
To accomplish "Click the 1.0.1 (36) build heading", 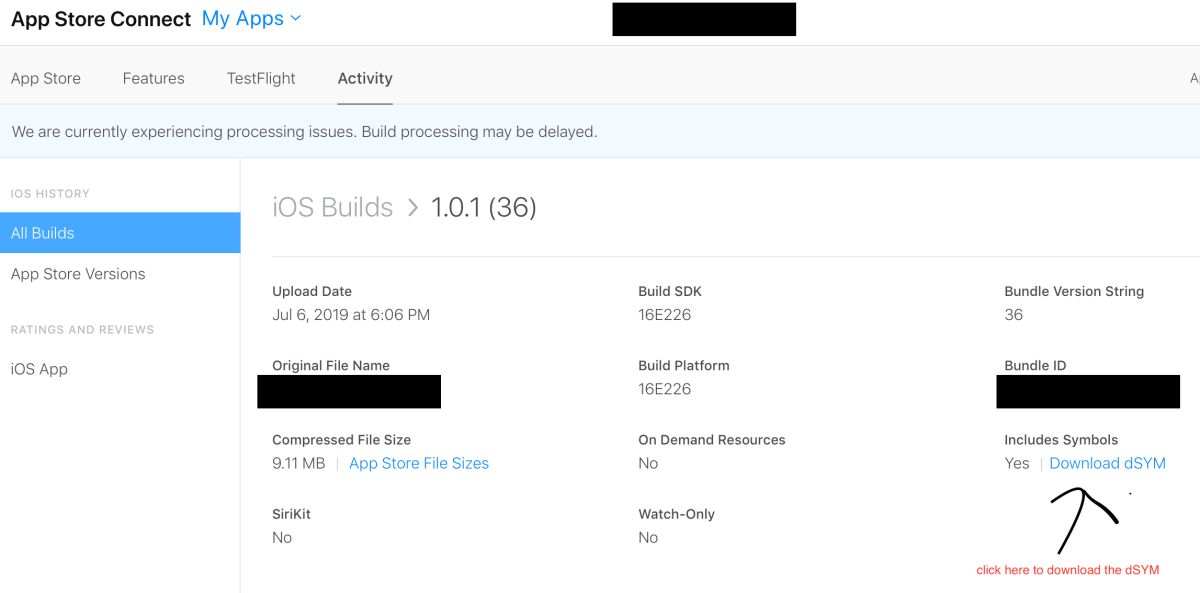I will pyautogui.click(x=484, y=207).
